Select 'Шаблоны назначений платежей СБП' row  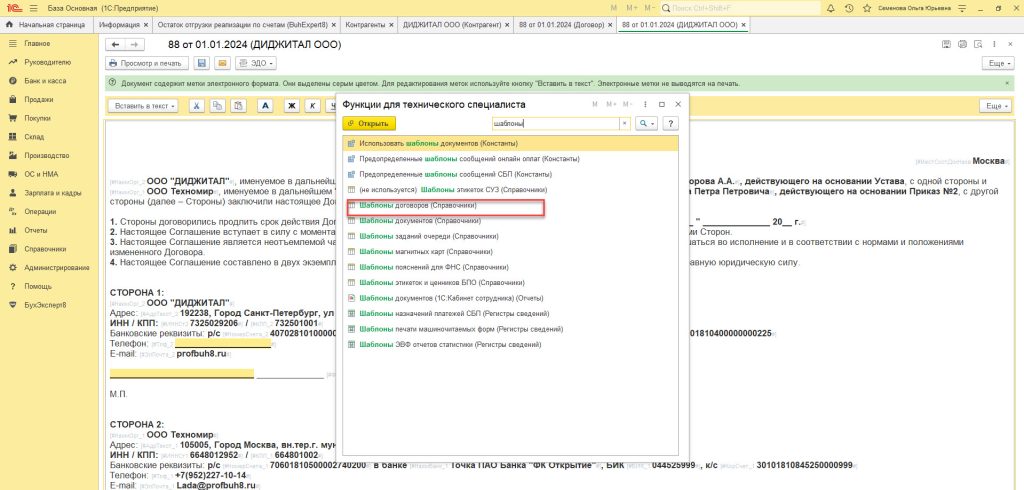tap(511, 314)
